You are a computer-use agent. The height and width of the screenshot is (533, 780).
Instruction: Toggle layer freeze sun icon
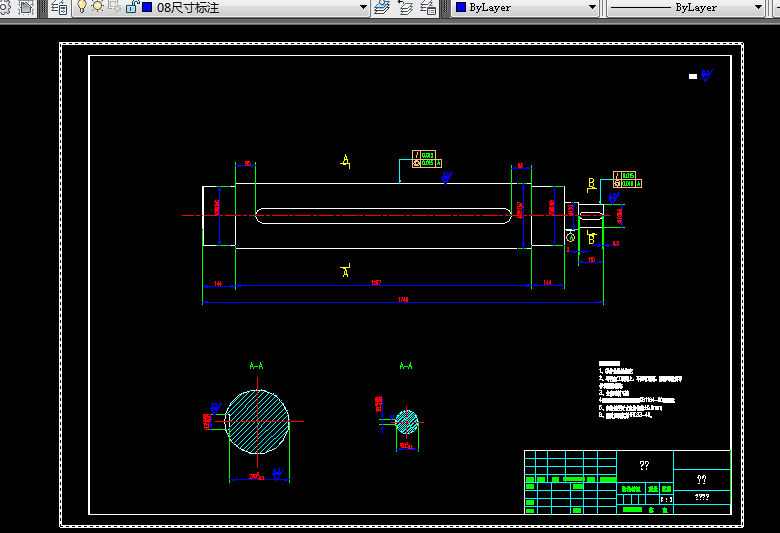[x=98, y=6]
